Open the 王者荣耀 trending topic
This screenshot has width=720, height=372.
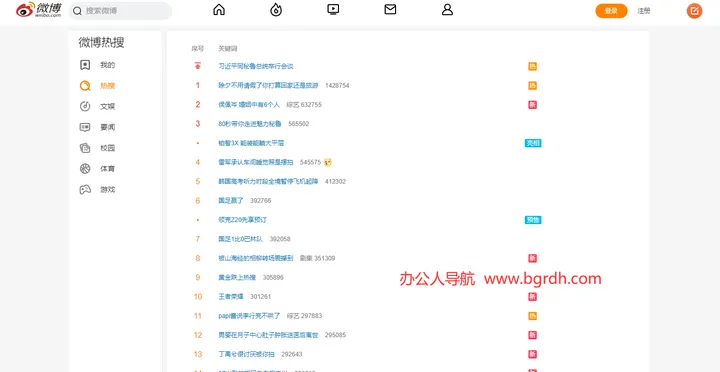231,297
